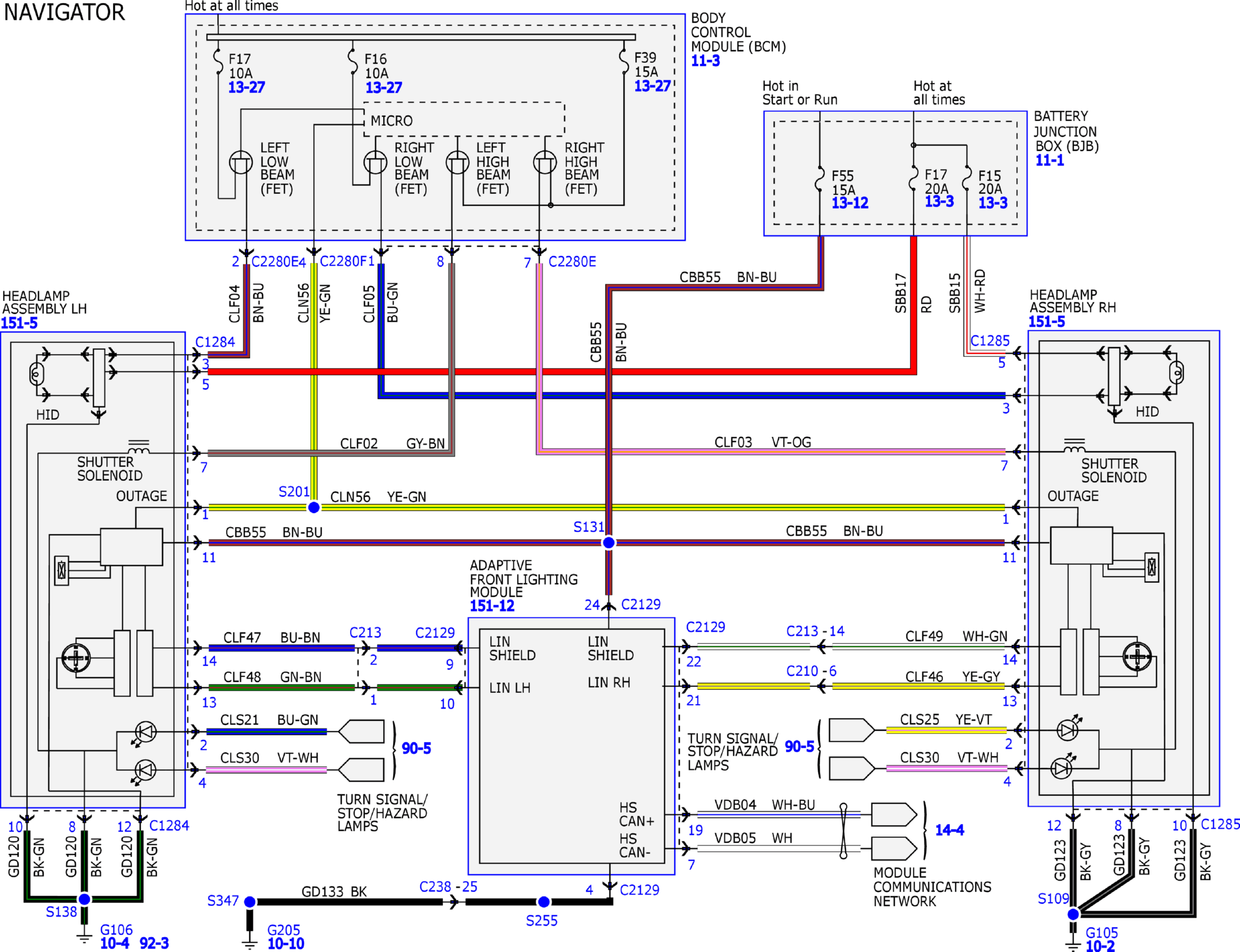Screen dimensions: 1240x952
Task: Click the F55 15A fuse symbol
Action: tap(820, 179)
